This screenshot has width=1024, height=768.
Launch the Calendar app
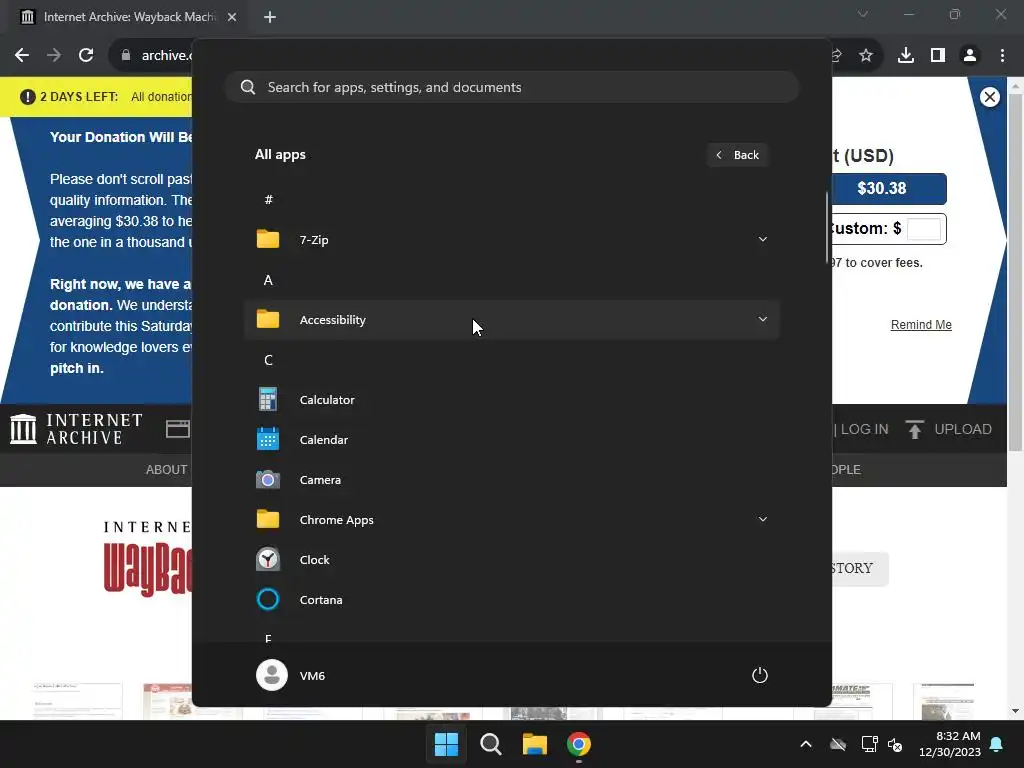pos(511,440)
